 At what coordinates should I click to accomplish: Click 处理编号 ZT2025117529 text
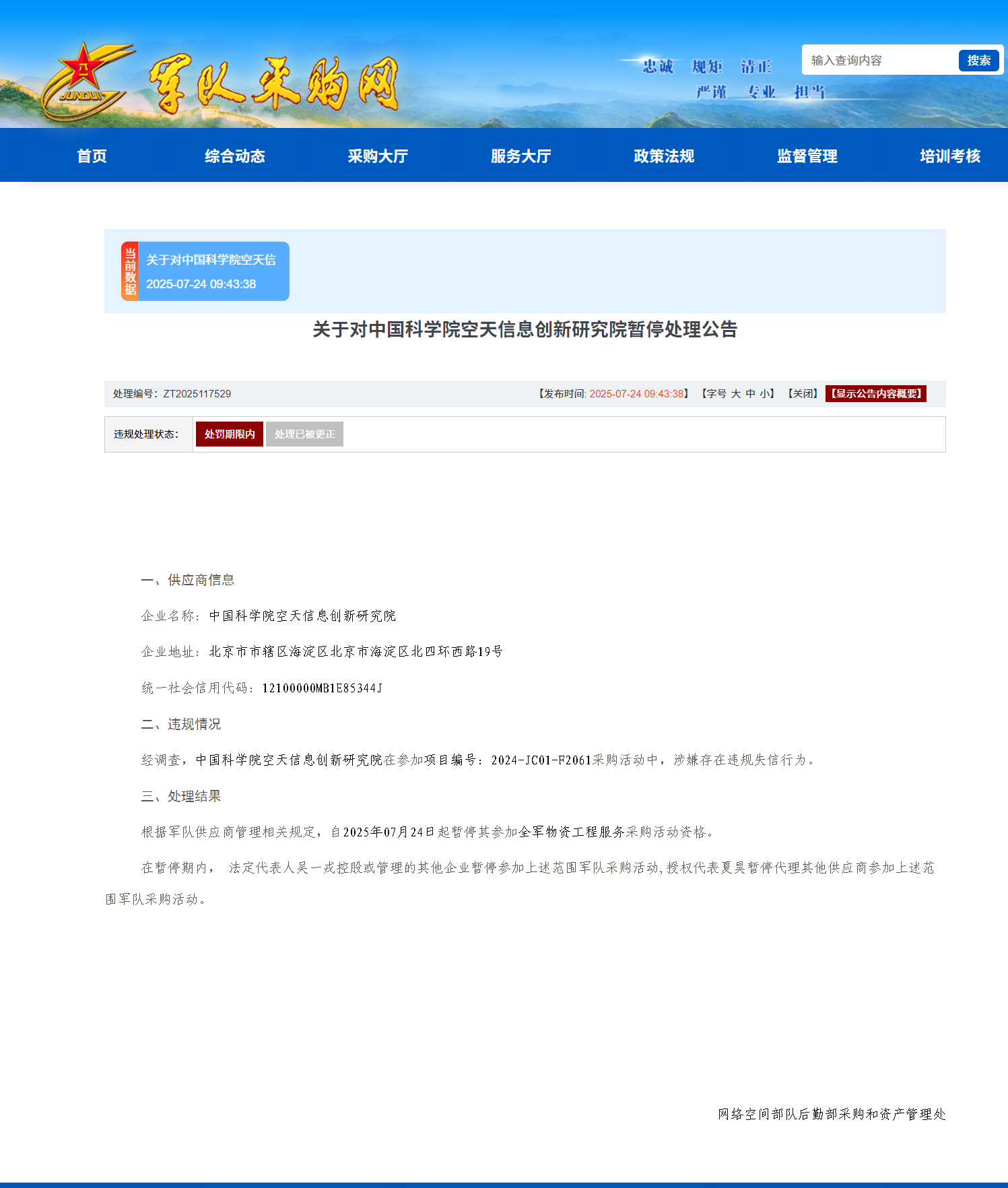coord(172,394)
